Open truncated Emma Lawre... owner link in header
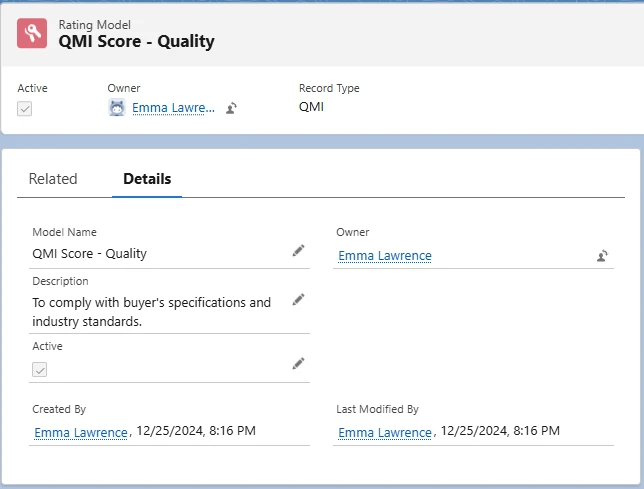Viewport: 644px width, 489px height. [x=173, y=108]
